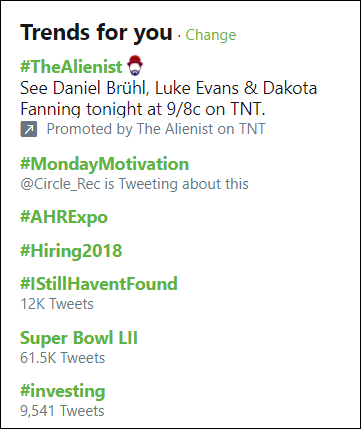361x429 pixels.
Task: Open the #IStillHaventFound hashtag
Action: (99, 284)
